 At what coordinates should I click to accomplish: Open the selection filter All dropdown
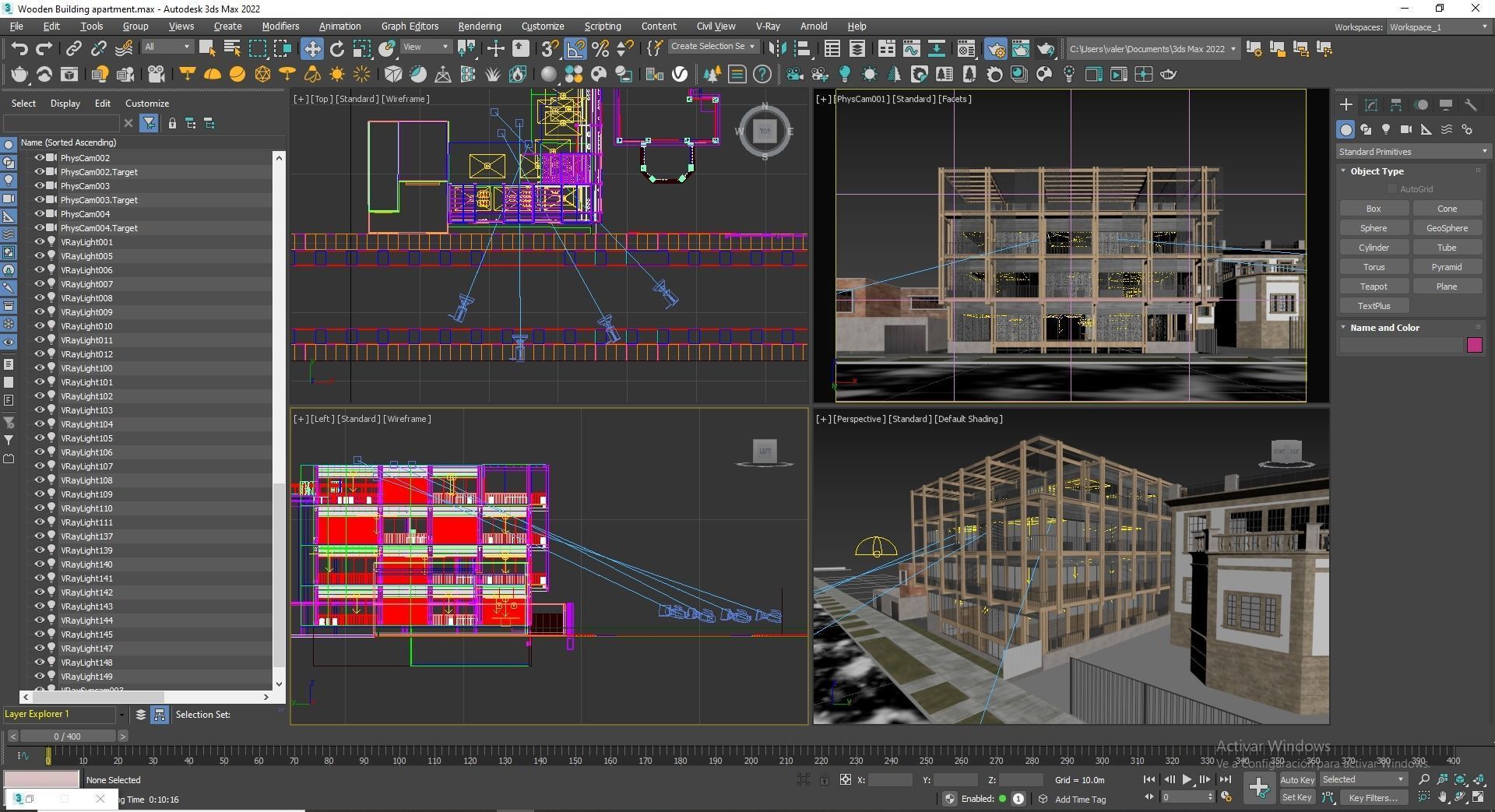(x=167, y=47)
